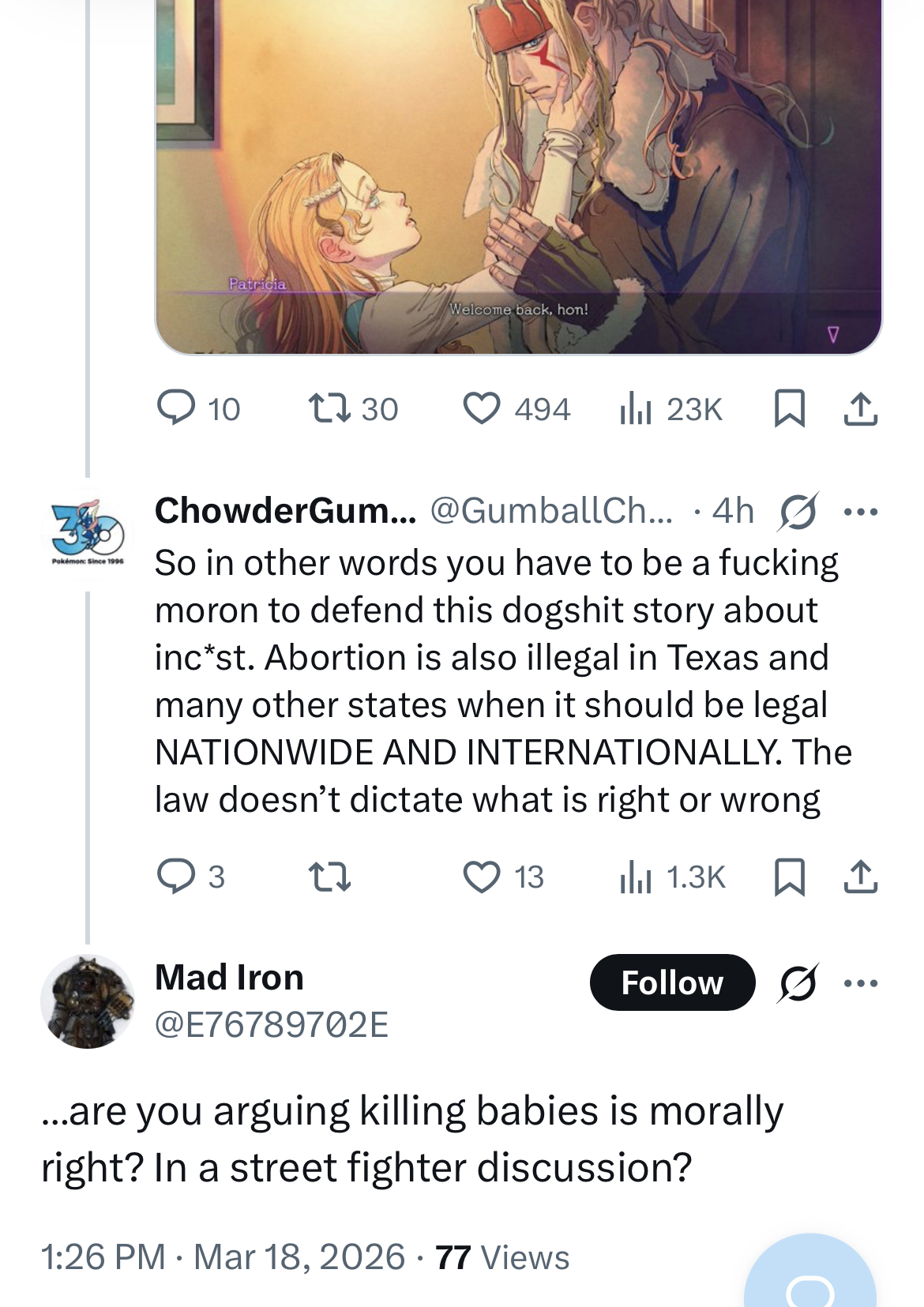Open more options on ChowderGum's post
This screenshot has width=924, height=1307.
click(860, 512)
